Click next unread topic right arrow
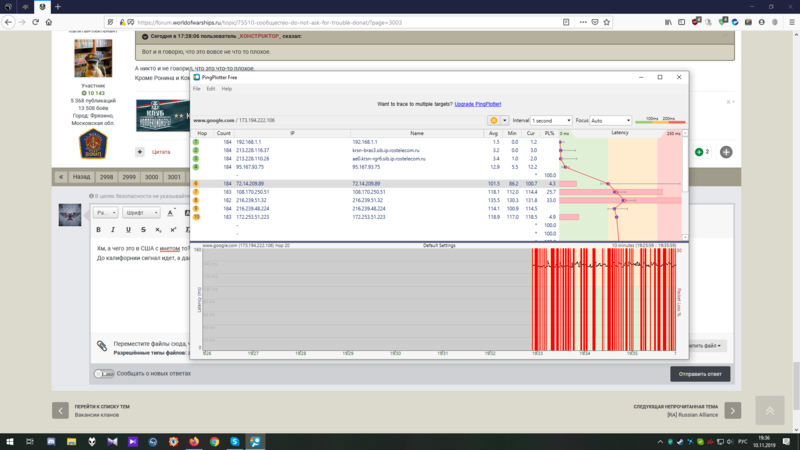800x450 pixels. (733, 410)
